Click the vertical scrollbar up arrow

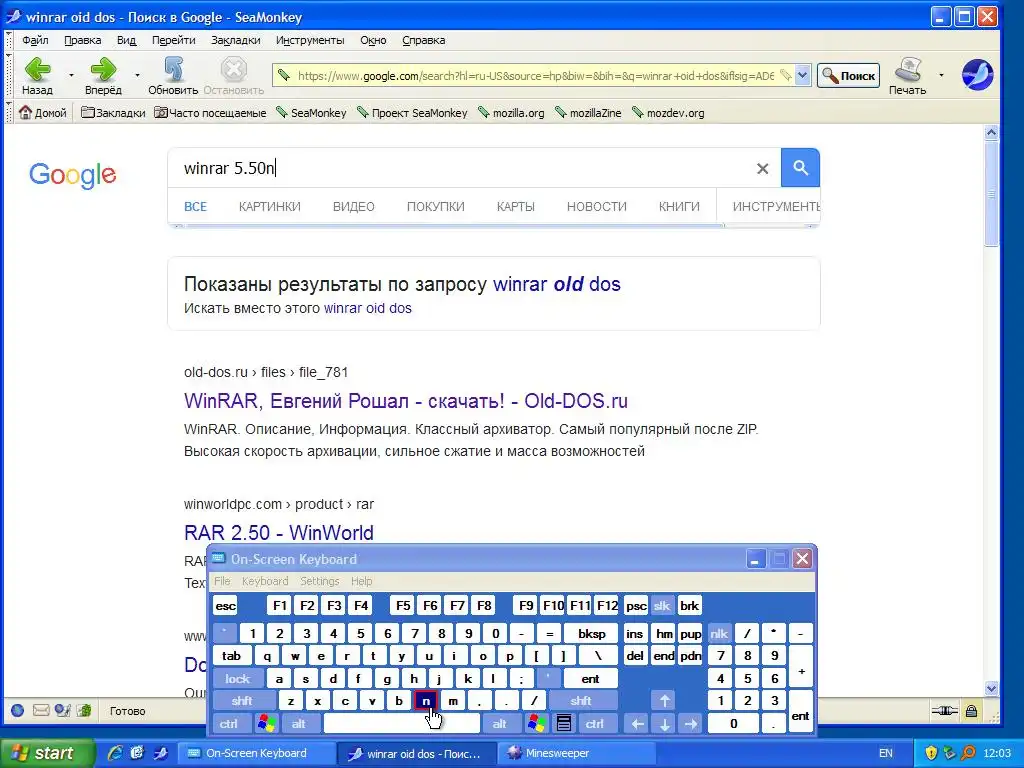[x=991, y=133]
